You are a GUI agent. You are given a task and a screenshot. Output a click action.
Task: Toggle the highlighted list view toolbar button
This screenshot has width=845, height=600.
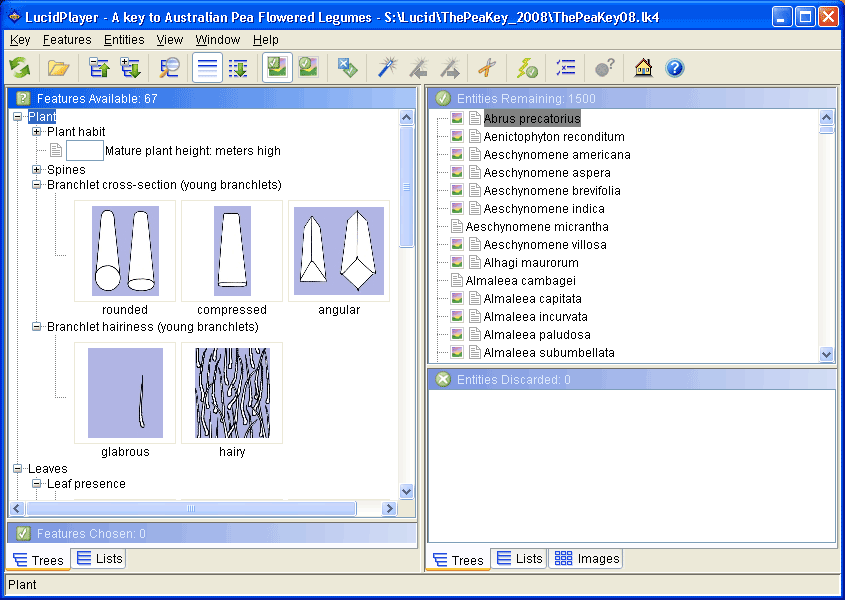pyautogui.click(x=207, y=68)
